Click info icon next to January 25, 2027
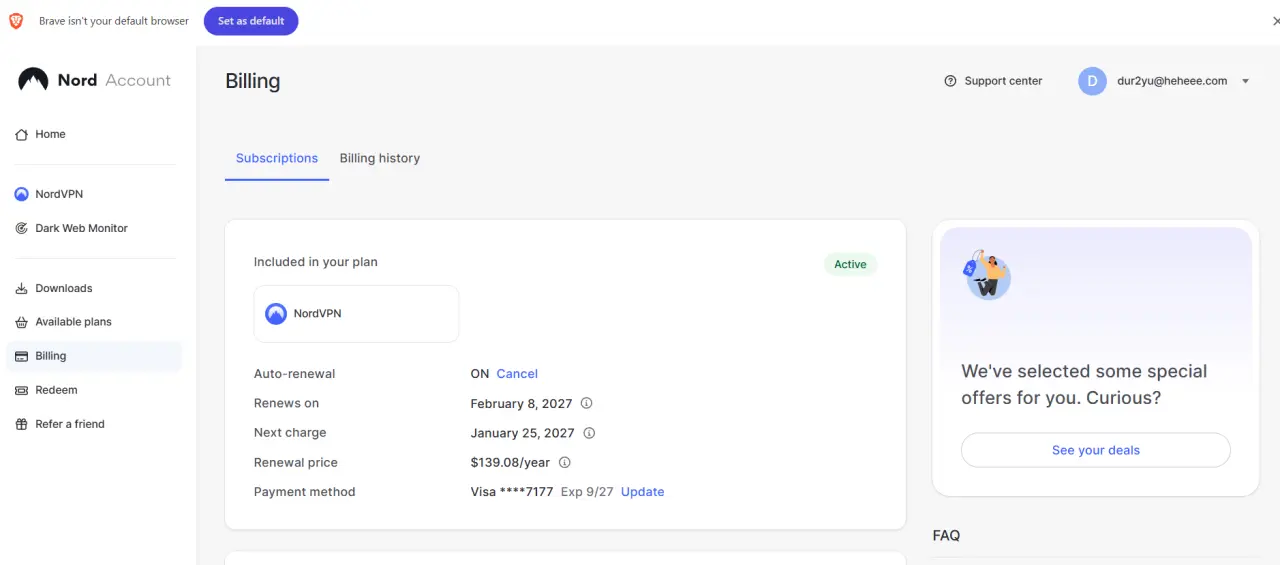Viewport: 1280px width, 565px height. click(589, 433)
